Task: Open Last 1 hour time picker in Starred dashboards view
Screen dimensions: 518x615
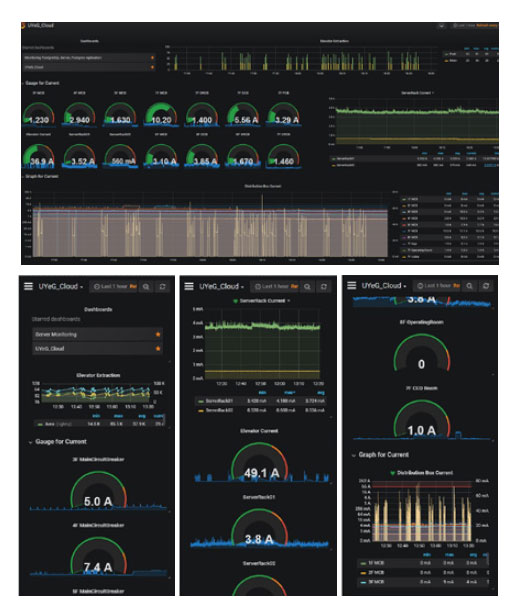Action: [115, 287]
